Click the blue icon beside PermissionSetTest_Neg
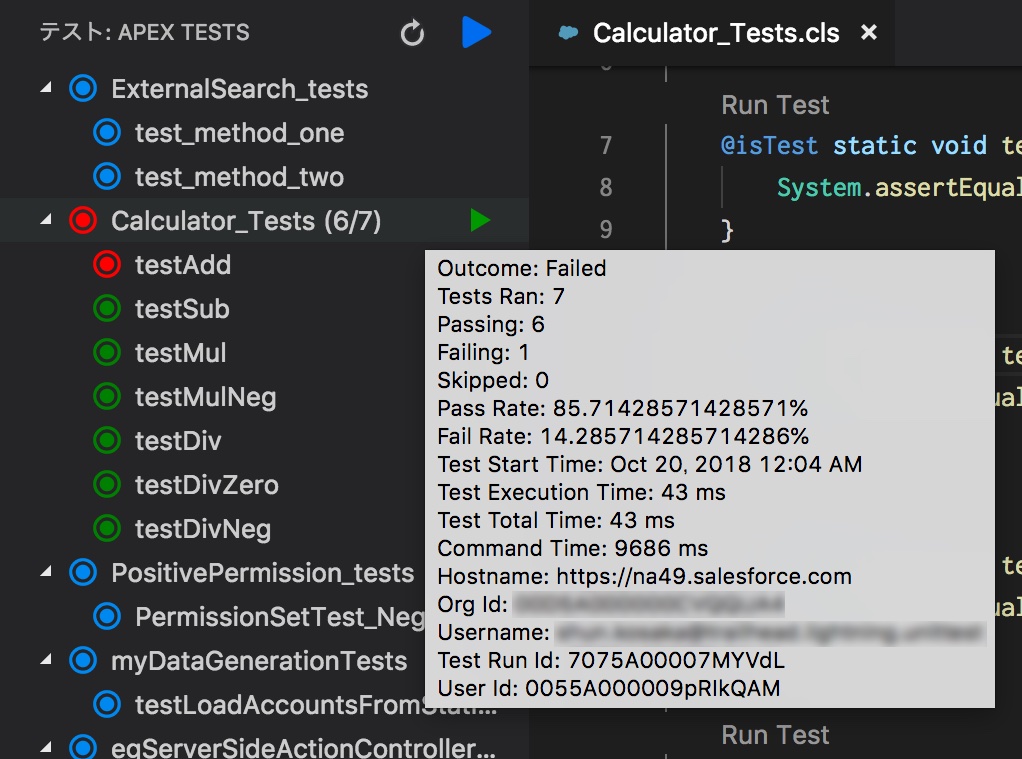This screenshot has height=759, width=1022. click(107, 617)
